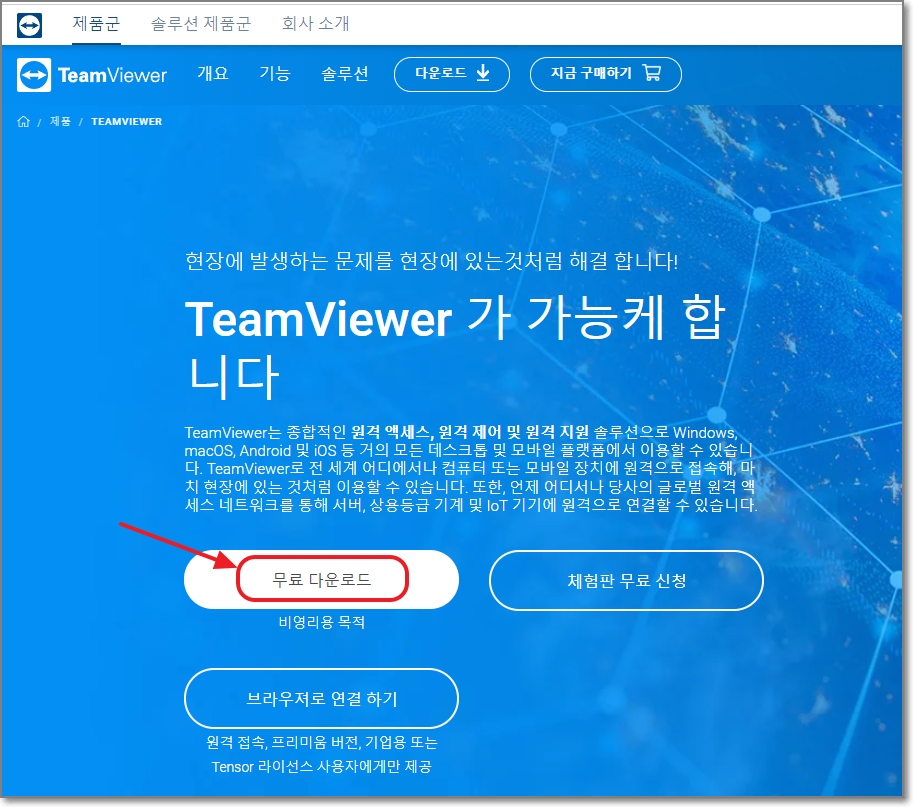Click the small TeamViewer icon in the top bar
Viewport: 913px width, 807px height.
coord(29,25)
